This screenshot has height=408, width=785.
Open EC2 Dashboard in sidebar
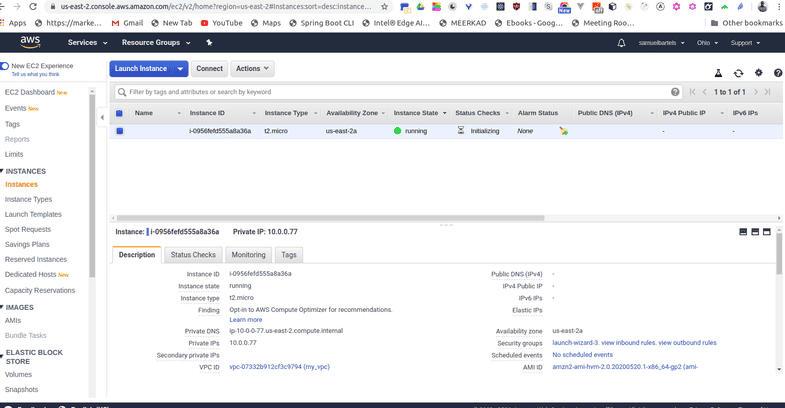[30, 92]
